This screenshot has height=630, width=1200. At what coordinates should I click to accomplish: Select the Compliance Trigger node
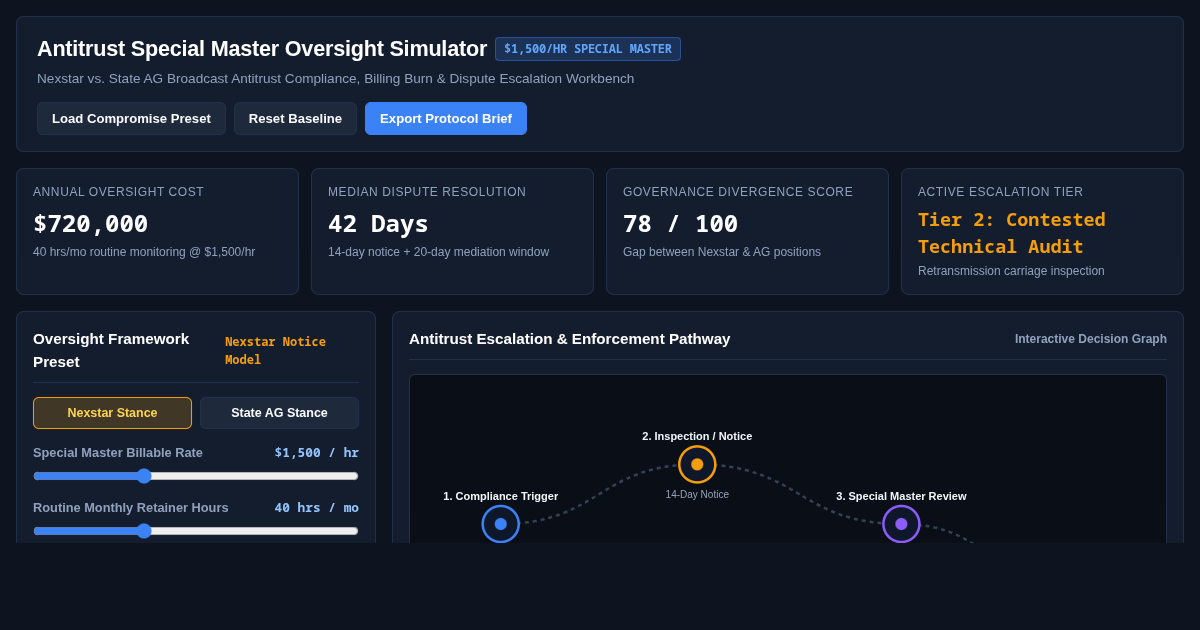(x=501, y=524)
